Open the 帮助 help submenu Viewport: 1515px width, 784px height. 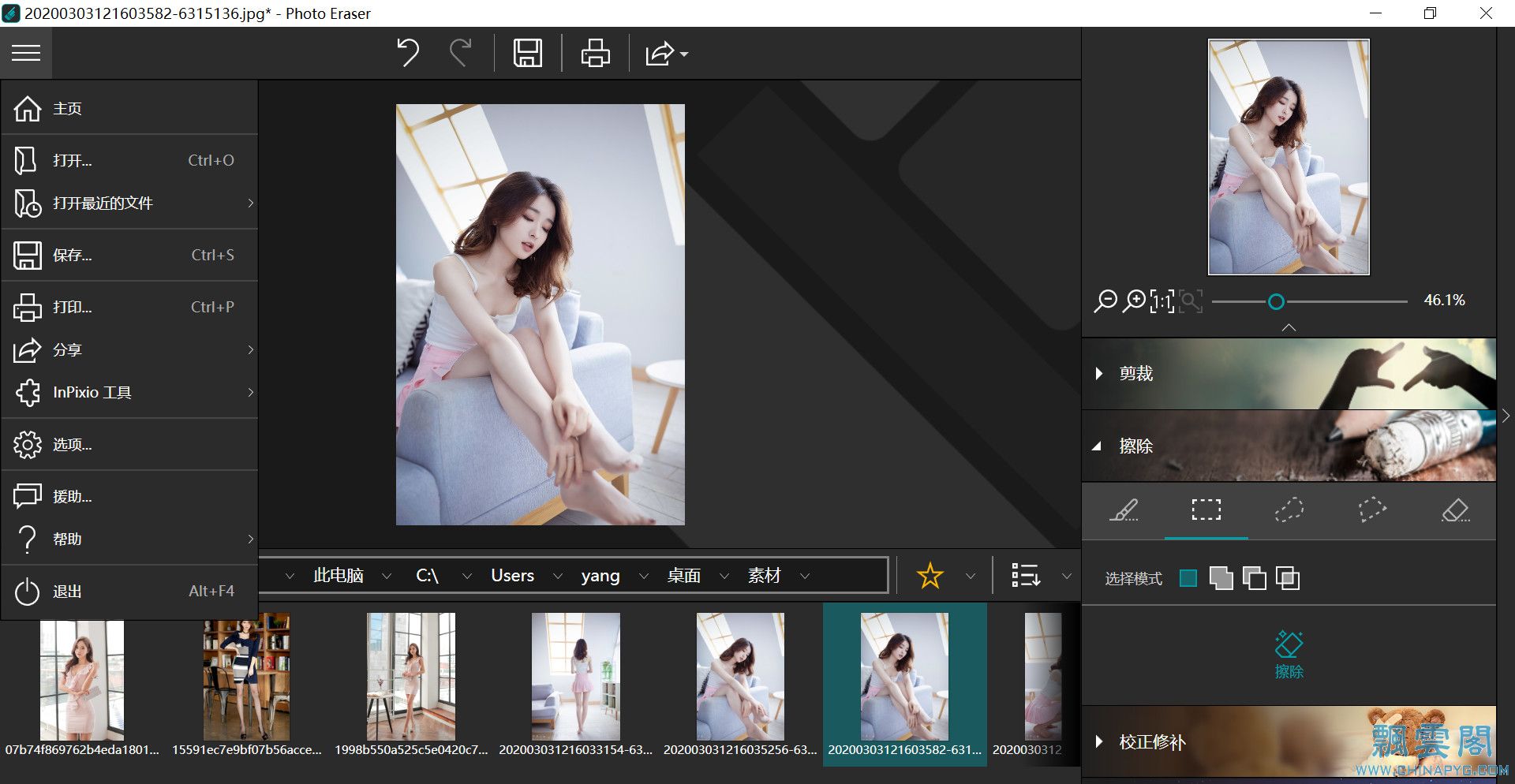tap(129, 539)
